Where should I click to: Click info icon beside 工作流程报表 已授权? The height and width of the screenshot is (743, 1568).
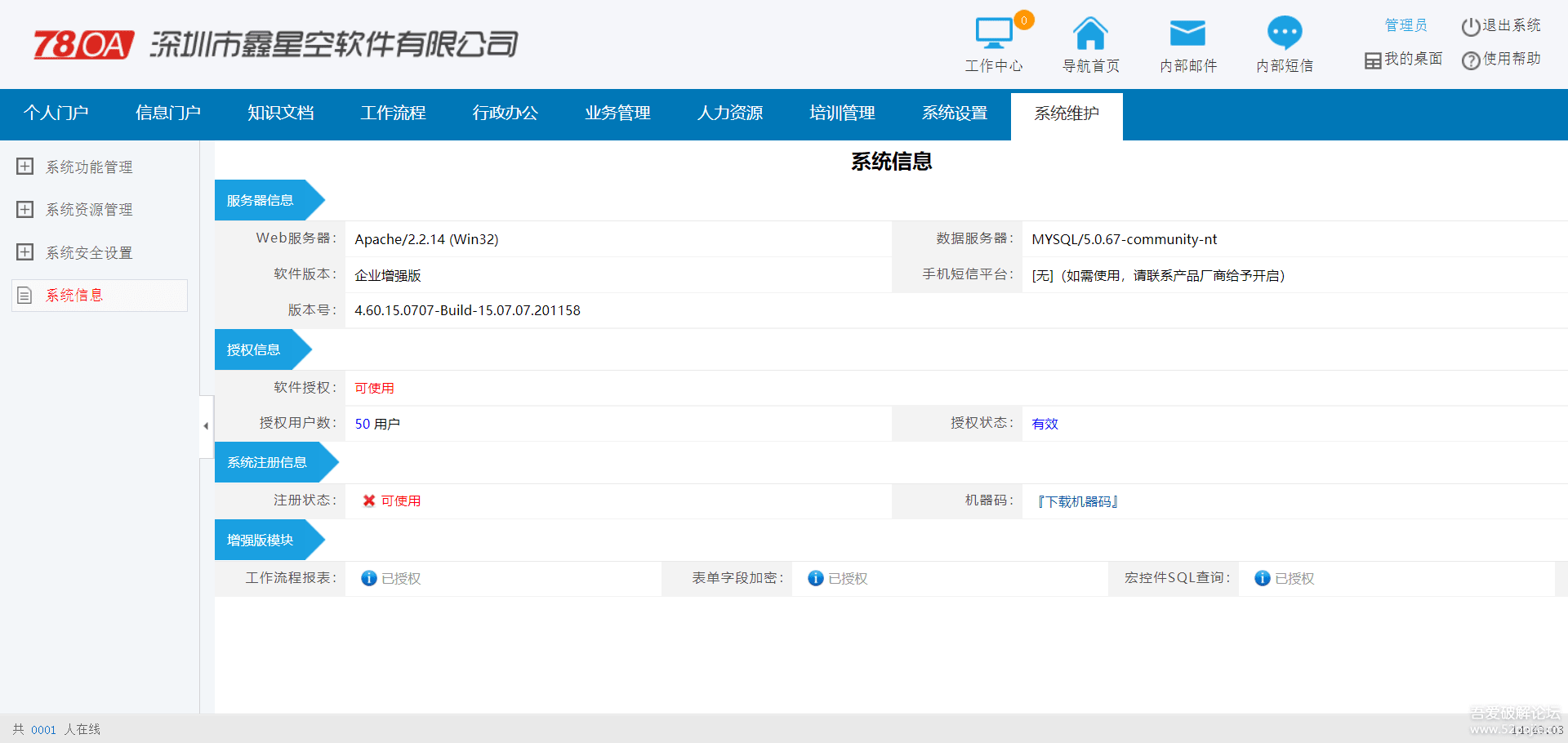[x=369, y=578]
